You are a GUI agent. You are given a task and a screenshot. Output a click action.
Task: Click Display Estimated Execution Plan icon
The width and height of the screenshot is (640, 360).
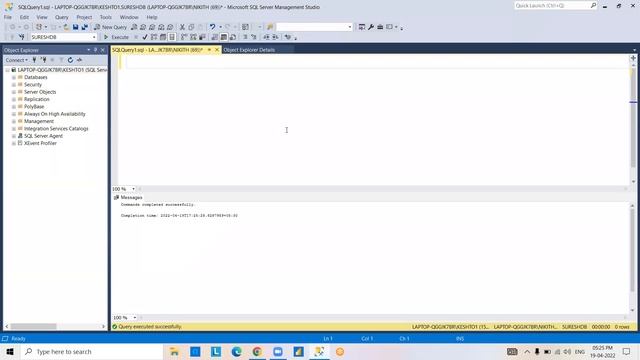click(154, 37)
